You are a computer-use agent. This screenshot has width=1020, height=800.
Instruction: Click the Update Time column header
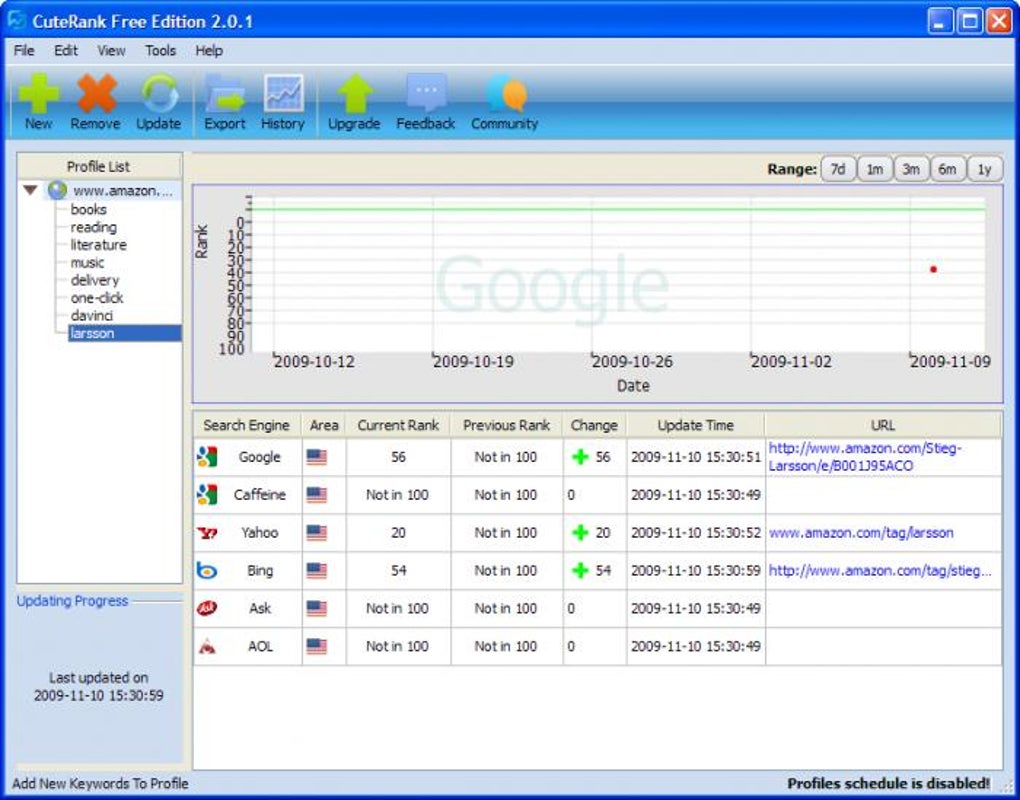[x=695, y=425]
